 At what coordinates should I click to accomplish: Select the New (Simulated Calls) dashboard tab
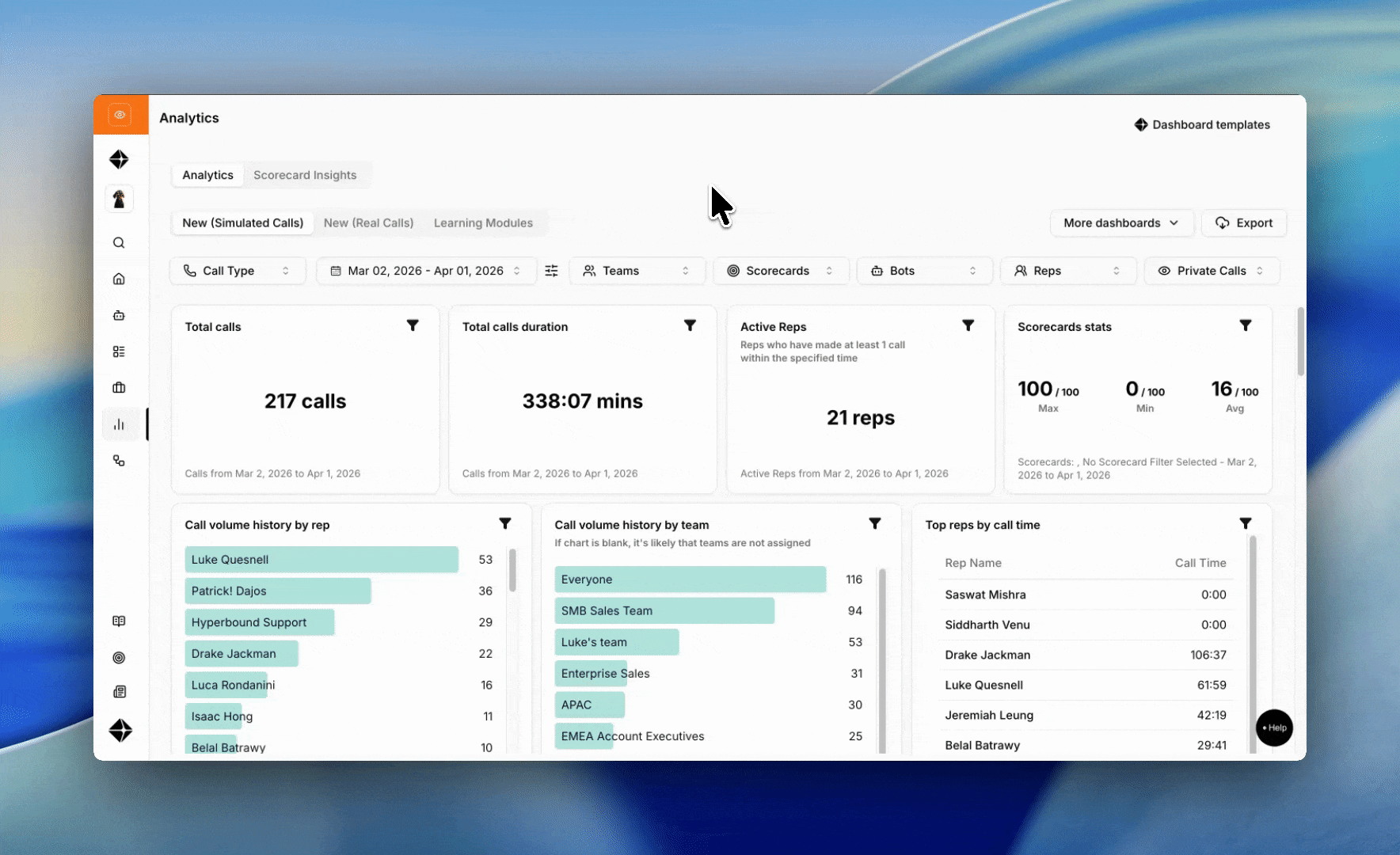click(x=242, y=223)
